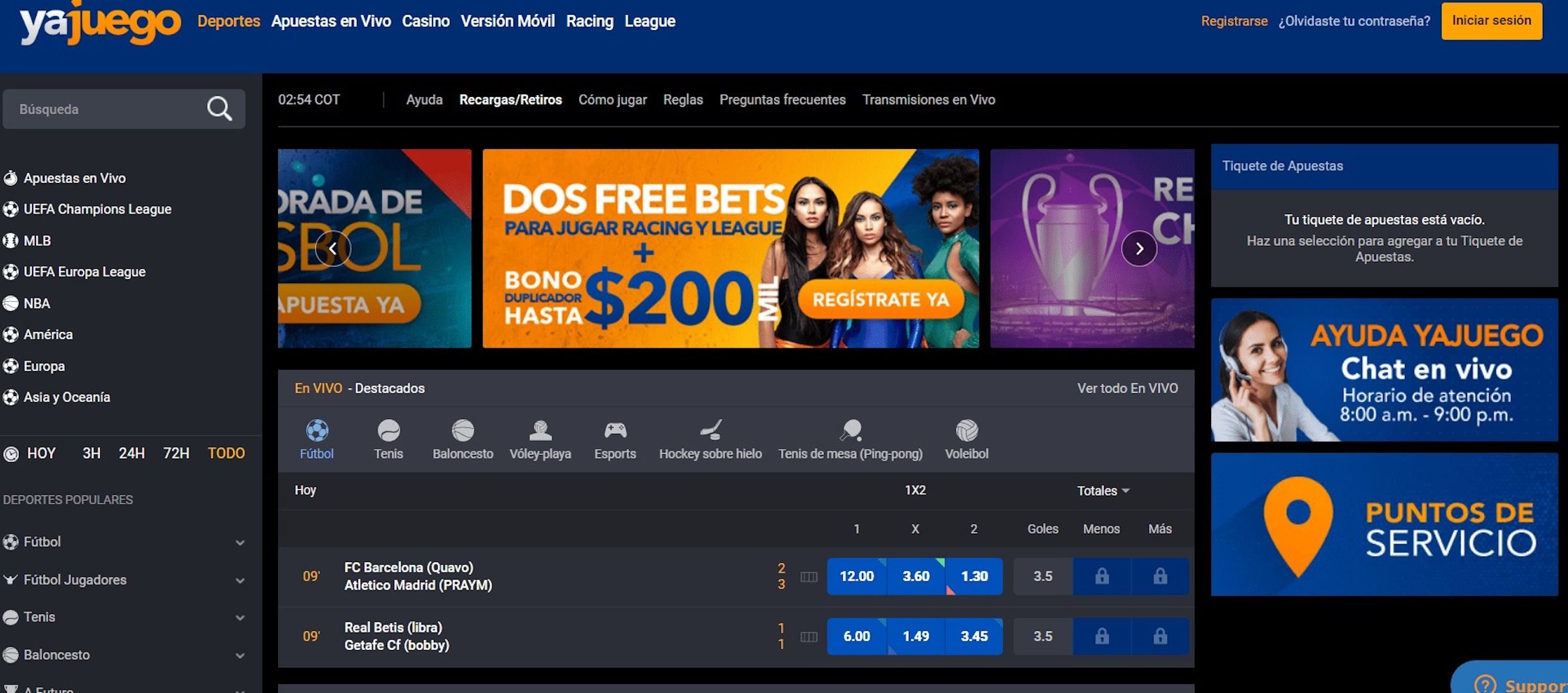Go to Apuestas en Vivo in top navigation
The width and height of the screenshot is (1568, 693).
331,21
